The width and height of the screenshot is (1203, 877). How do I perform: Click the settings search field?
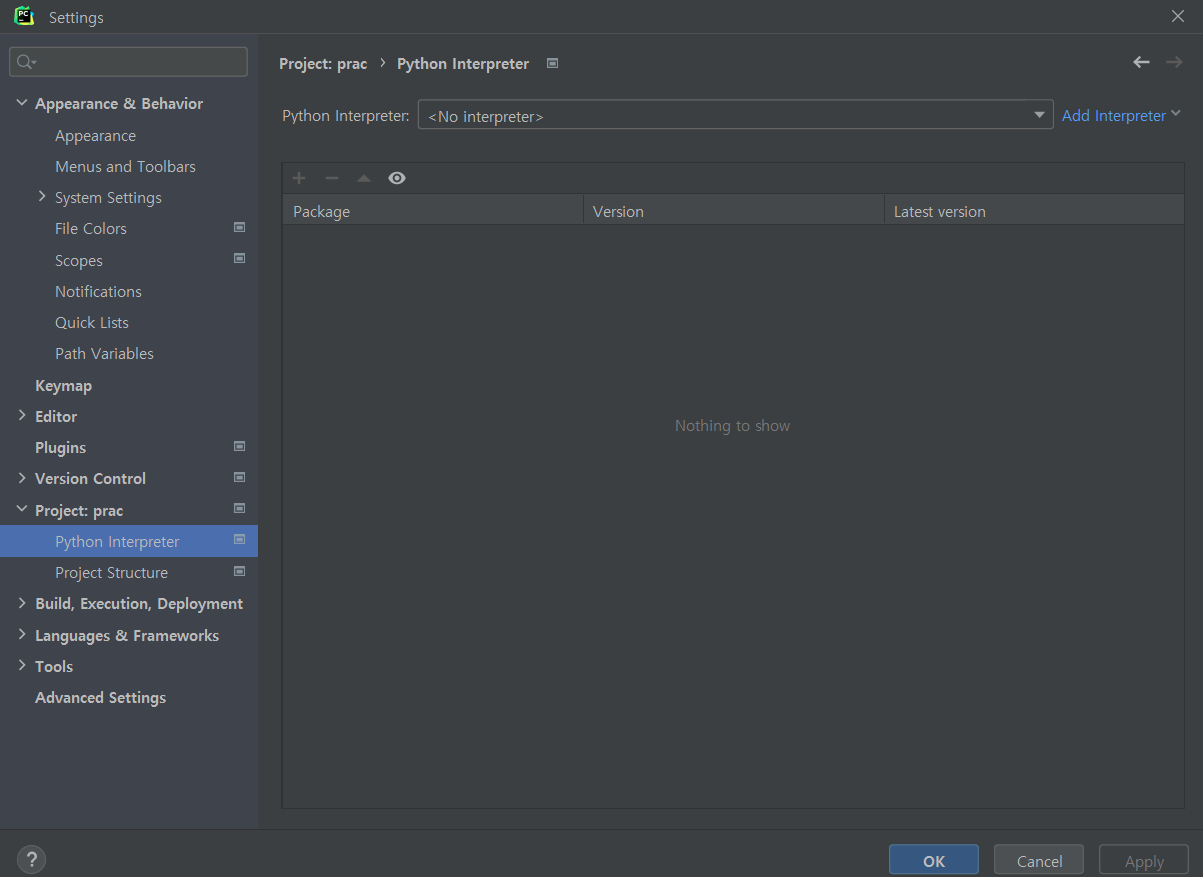[x=128, y=62]
